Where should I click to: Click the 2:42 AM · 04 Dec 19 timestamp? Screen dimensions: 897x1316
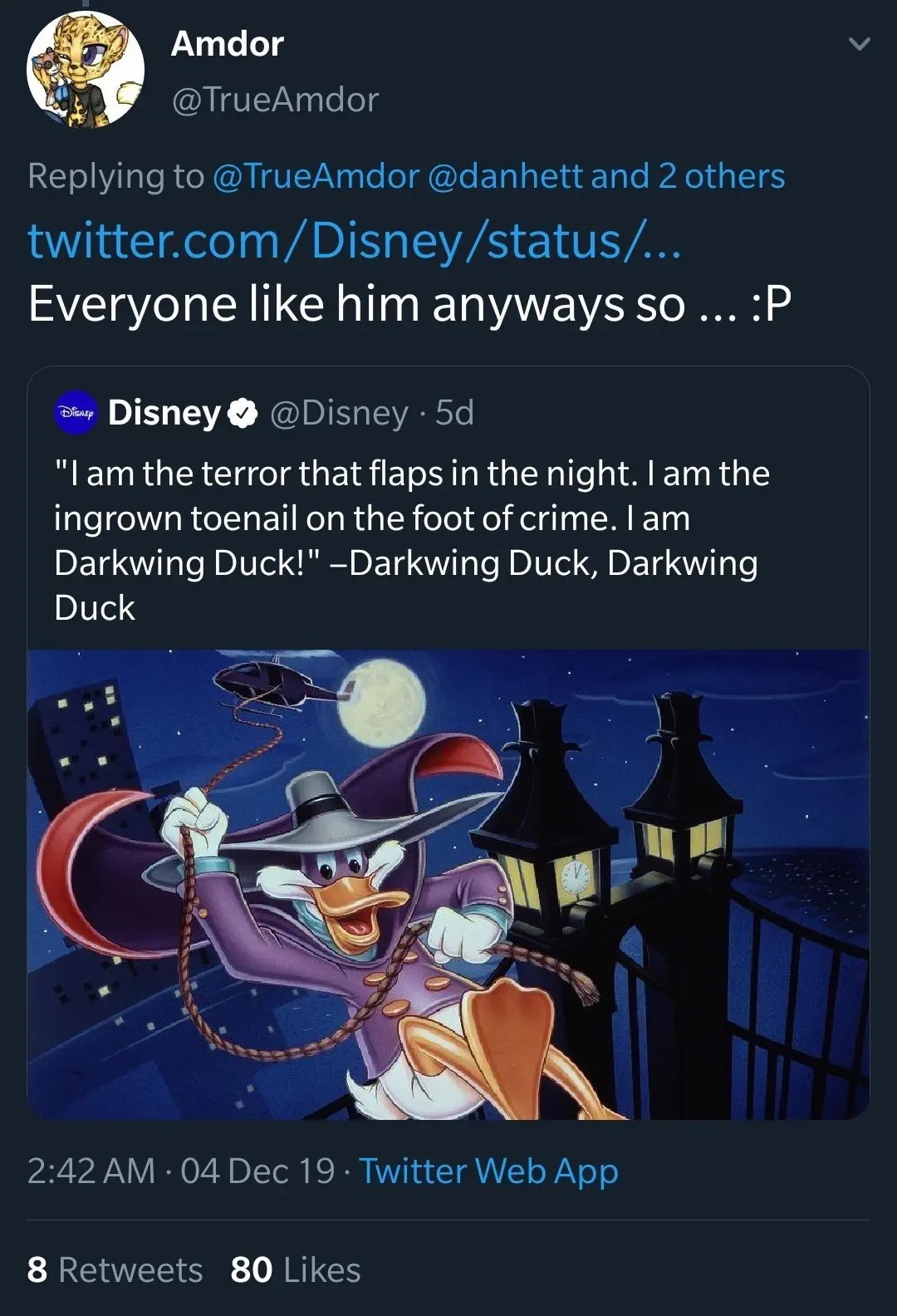pyautogui.click(x=180, y=1171)
